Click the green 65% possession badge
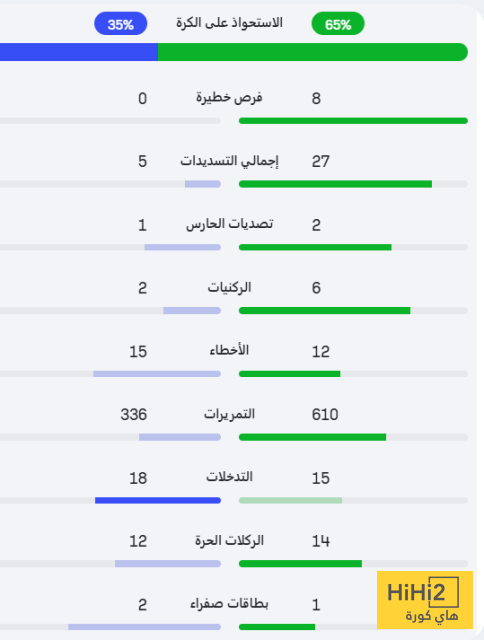The width and height of the screenshot is (484, 640). coord(338,24)
